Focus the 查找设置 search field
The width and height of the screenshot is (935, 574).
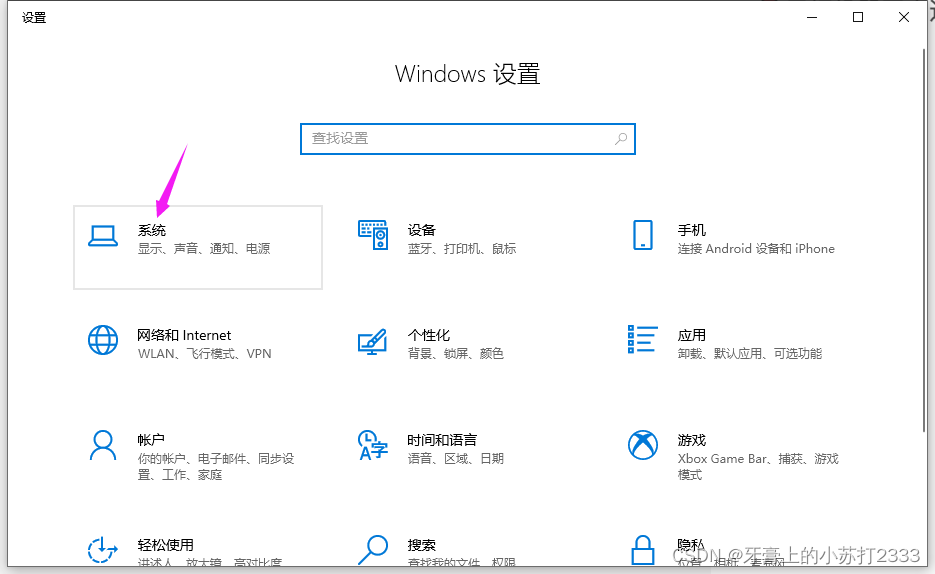468,139
